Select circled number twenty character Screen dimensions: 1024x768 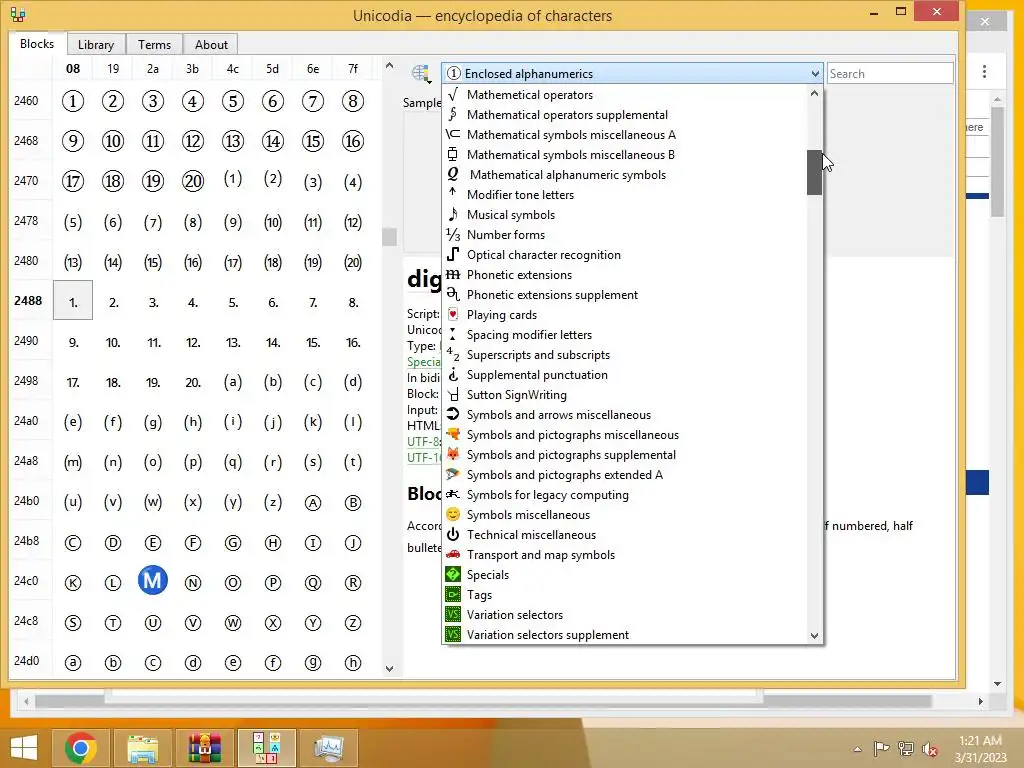[x=193, y=181]
